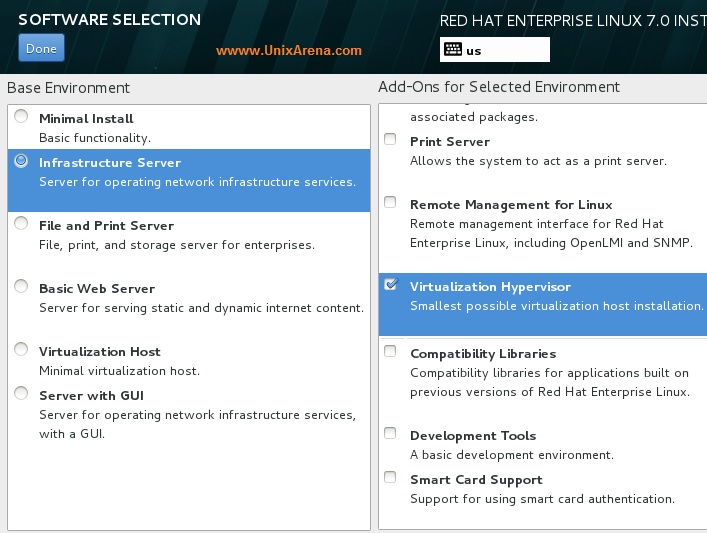The width and height of the screenshot is (707, 533).
Task: Click 'Remote Management for Linux' title
Action: point(511,205)
